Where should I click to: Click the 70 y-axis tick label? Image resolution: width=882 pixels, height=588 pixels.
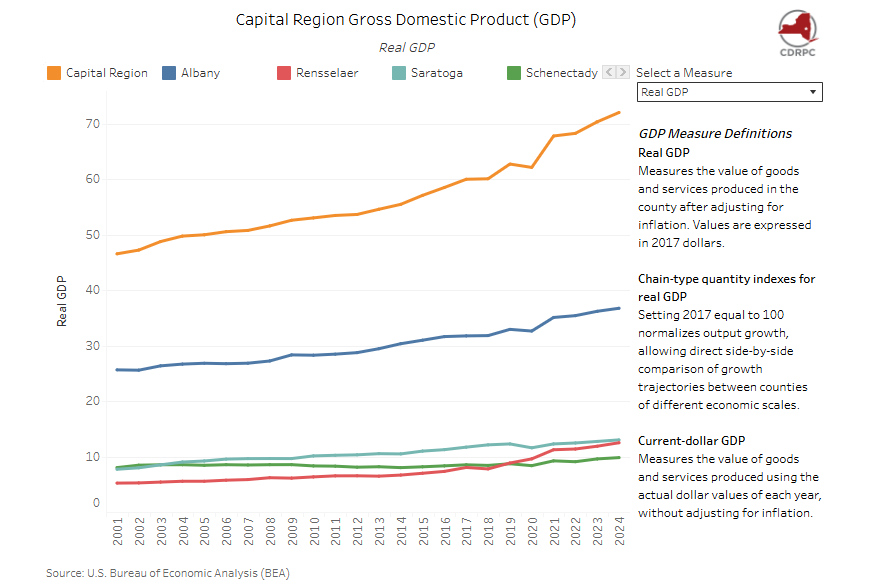click(x=93, y=124)
